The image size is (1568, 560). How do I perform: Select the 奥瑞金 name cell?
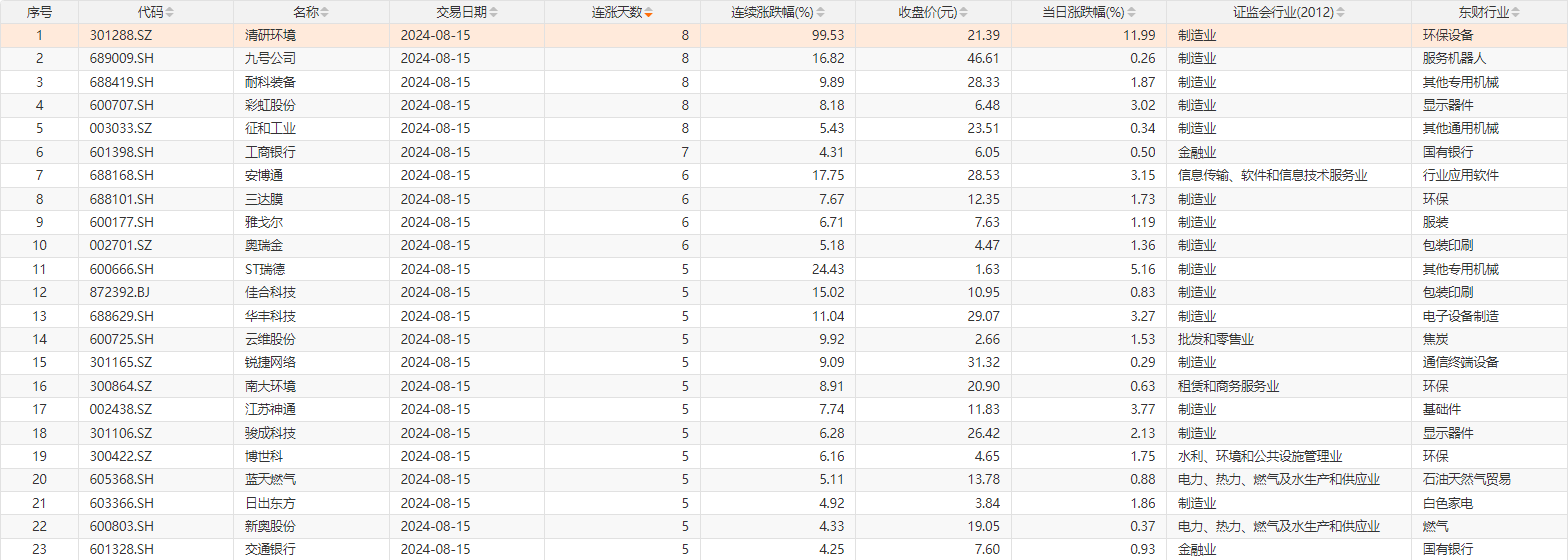[264, 245]
